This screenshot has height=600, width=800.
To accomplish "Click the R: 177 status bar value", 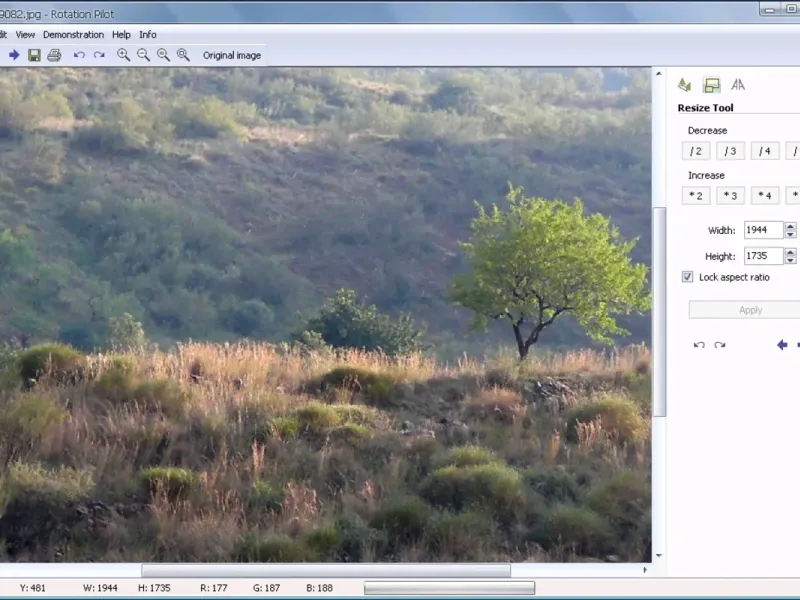I will [214, 588].
